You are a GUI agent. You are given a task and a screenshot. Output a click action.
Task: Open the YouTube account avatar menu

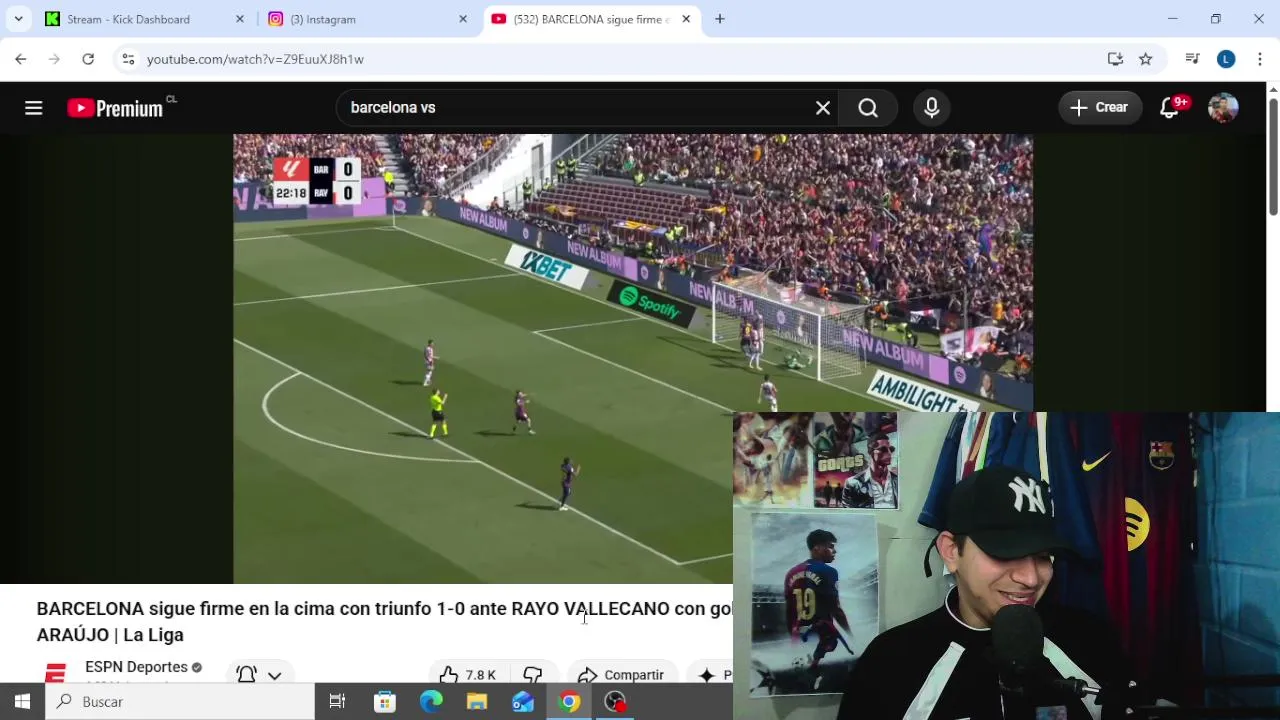(x=1223, y=107)
